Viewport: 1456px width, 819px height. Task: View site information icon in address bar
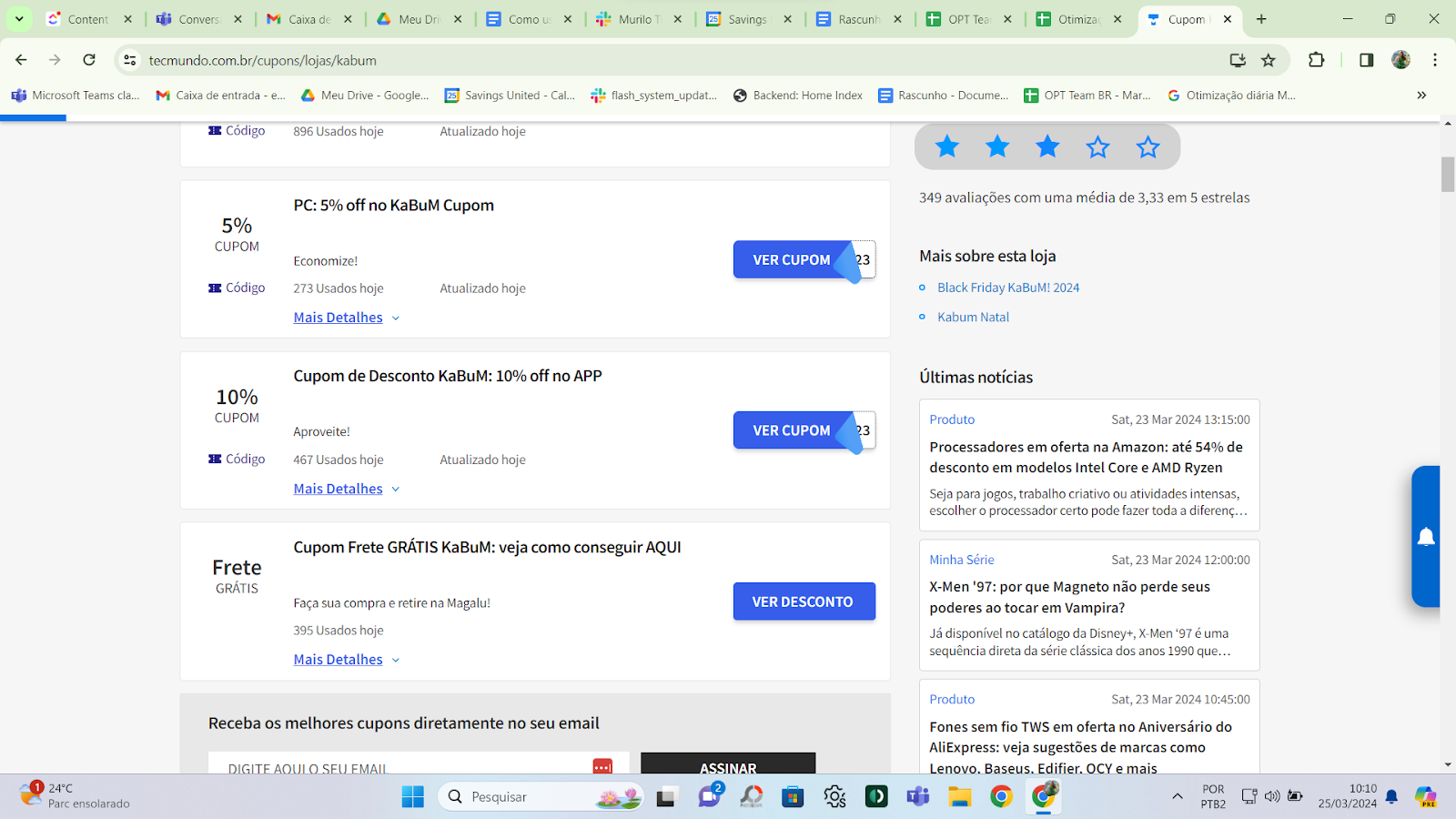click(130, 60)
